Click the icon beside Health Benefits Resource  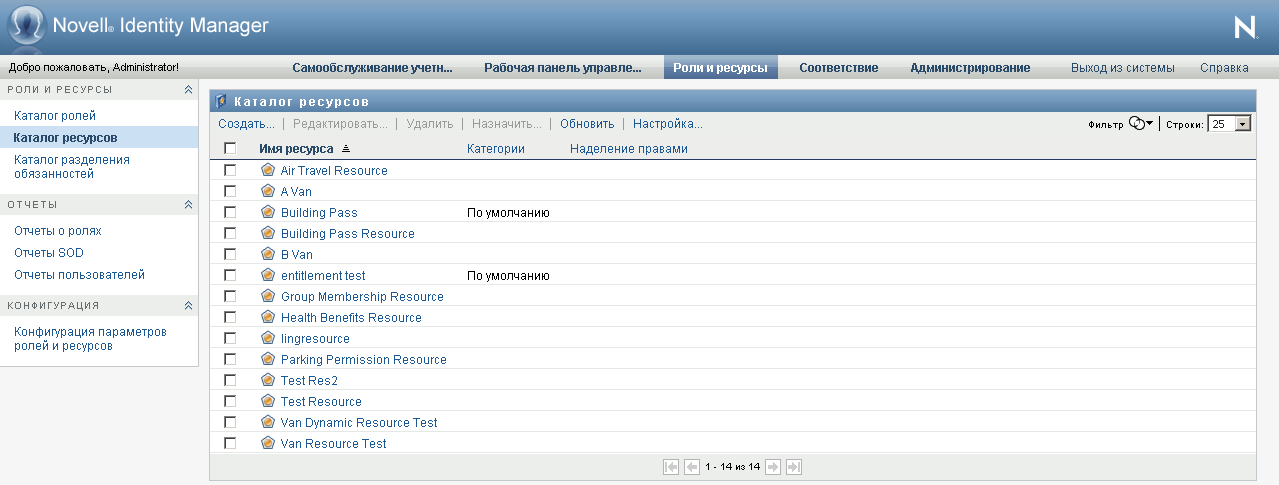267,317
